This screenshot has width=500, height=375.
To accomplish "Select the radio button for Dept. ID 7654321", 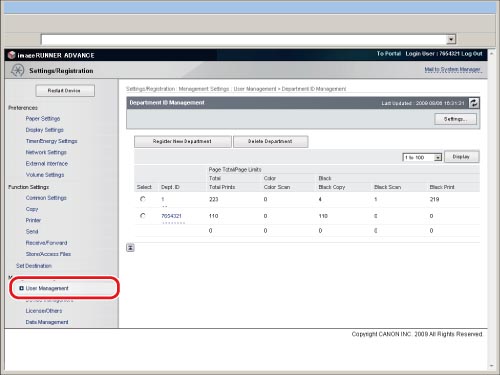I will pos(143,216).
